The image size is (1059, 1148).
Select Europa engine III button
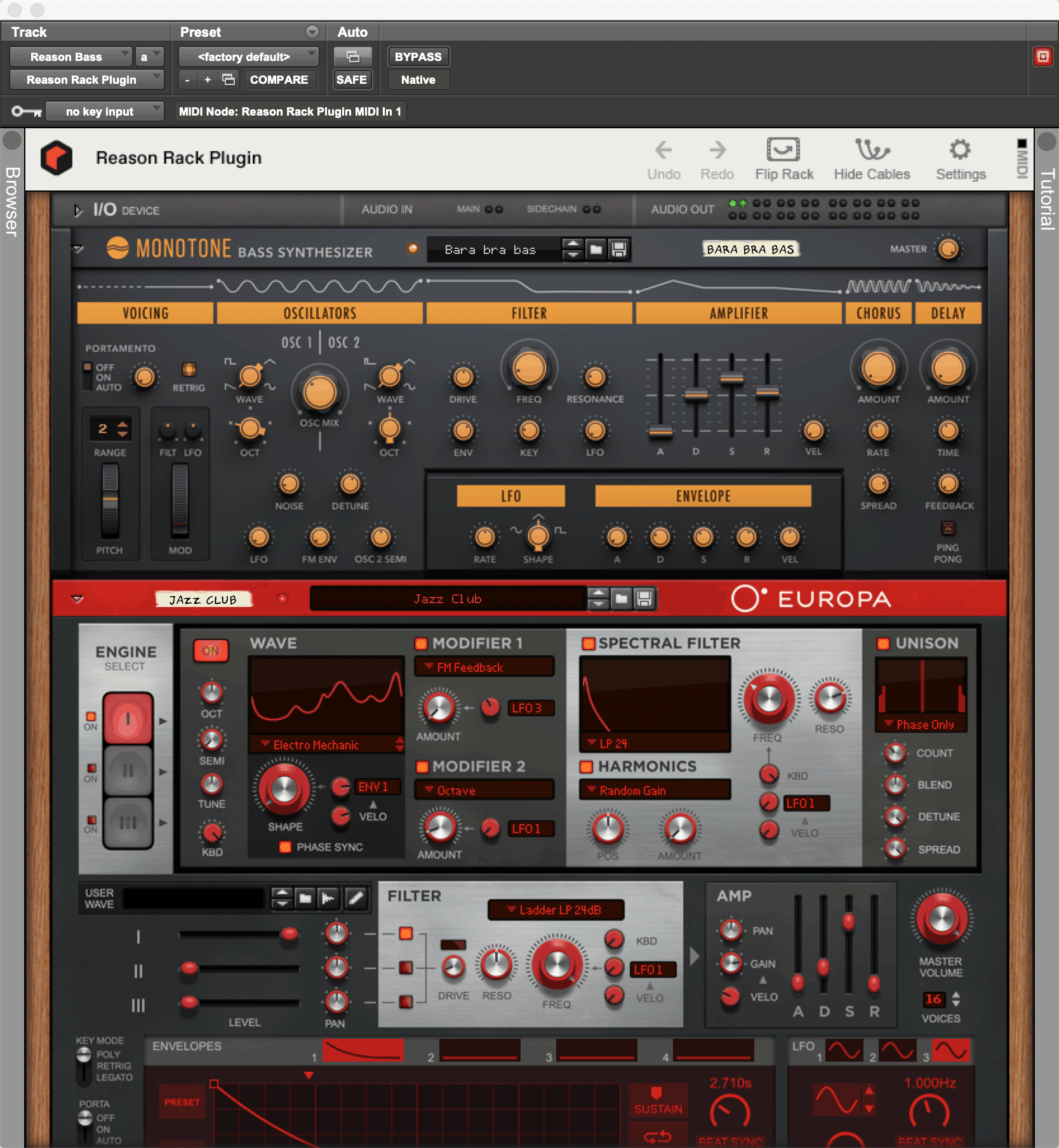click(128, 823)
